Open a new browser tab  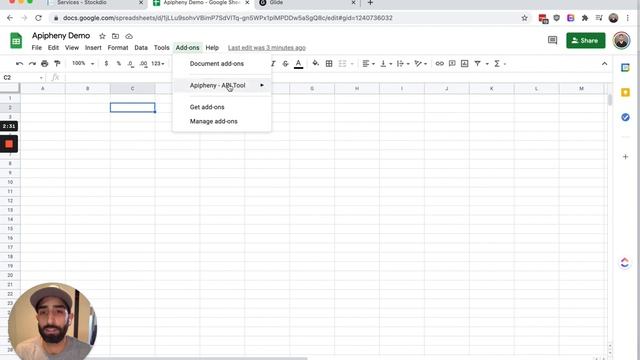click(370, 3)
